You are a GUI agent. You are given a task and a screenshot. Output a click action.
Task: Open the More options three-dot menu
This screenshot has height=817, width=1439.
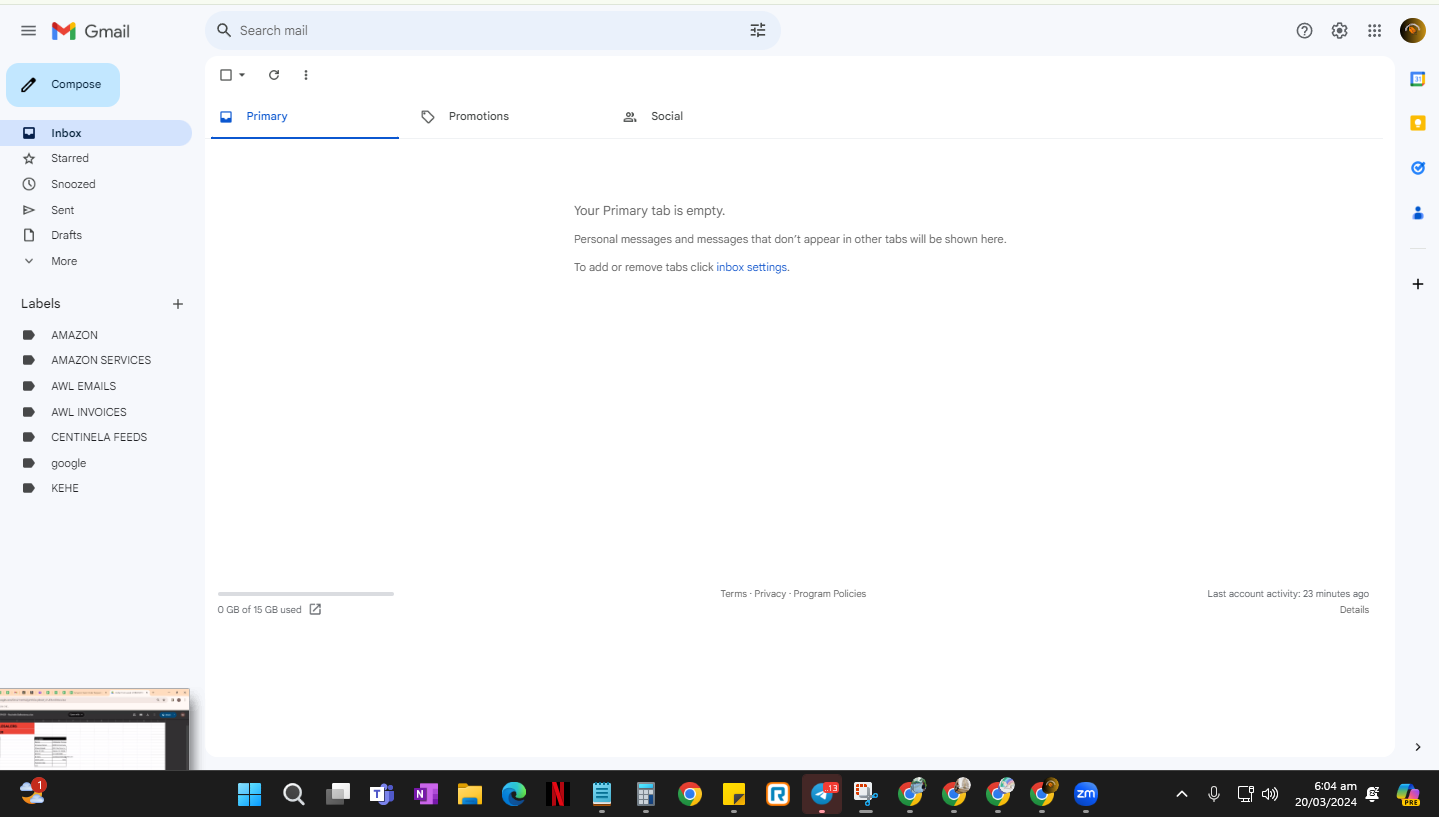[x=306, y=75]
